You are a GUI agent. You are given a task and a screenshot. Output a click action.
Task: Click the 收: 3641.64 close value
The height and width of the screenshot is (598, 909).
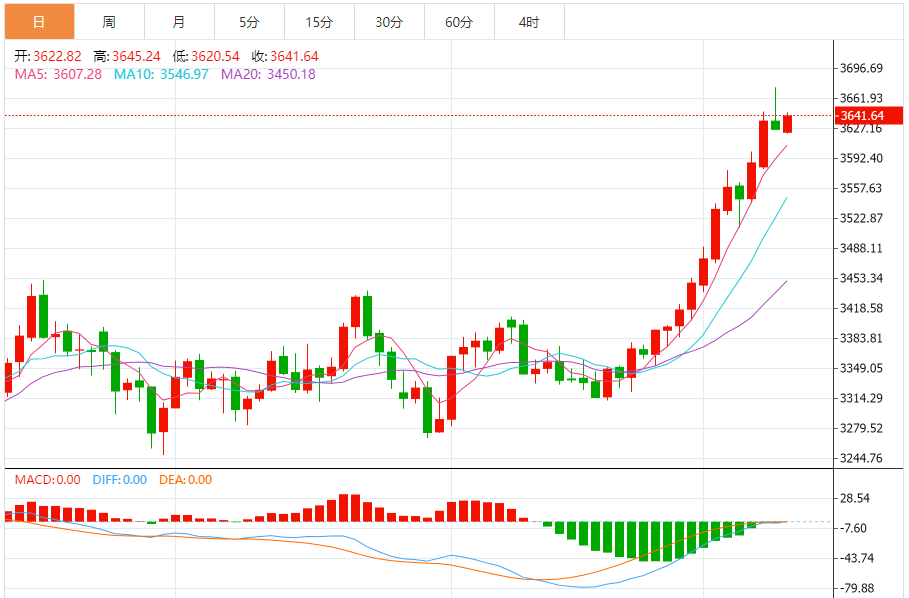285,56
